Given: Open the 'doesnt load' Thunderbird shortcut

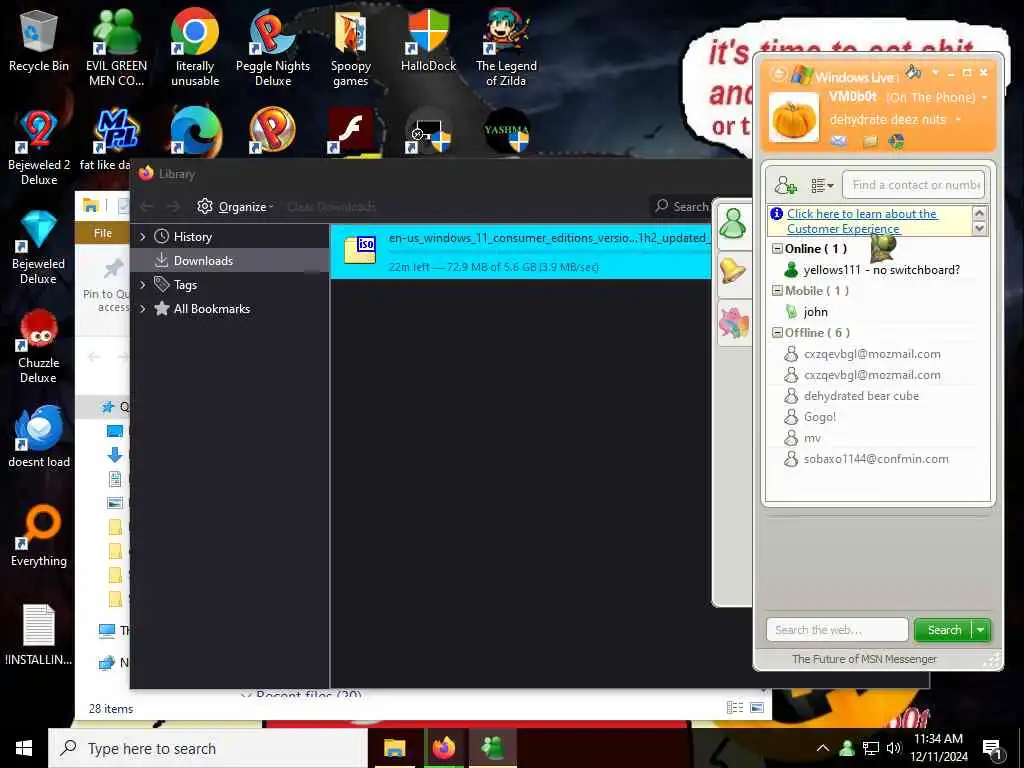Looking at the screenshot, I should pos(39,436).
